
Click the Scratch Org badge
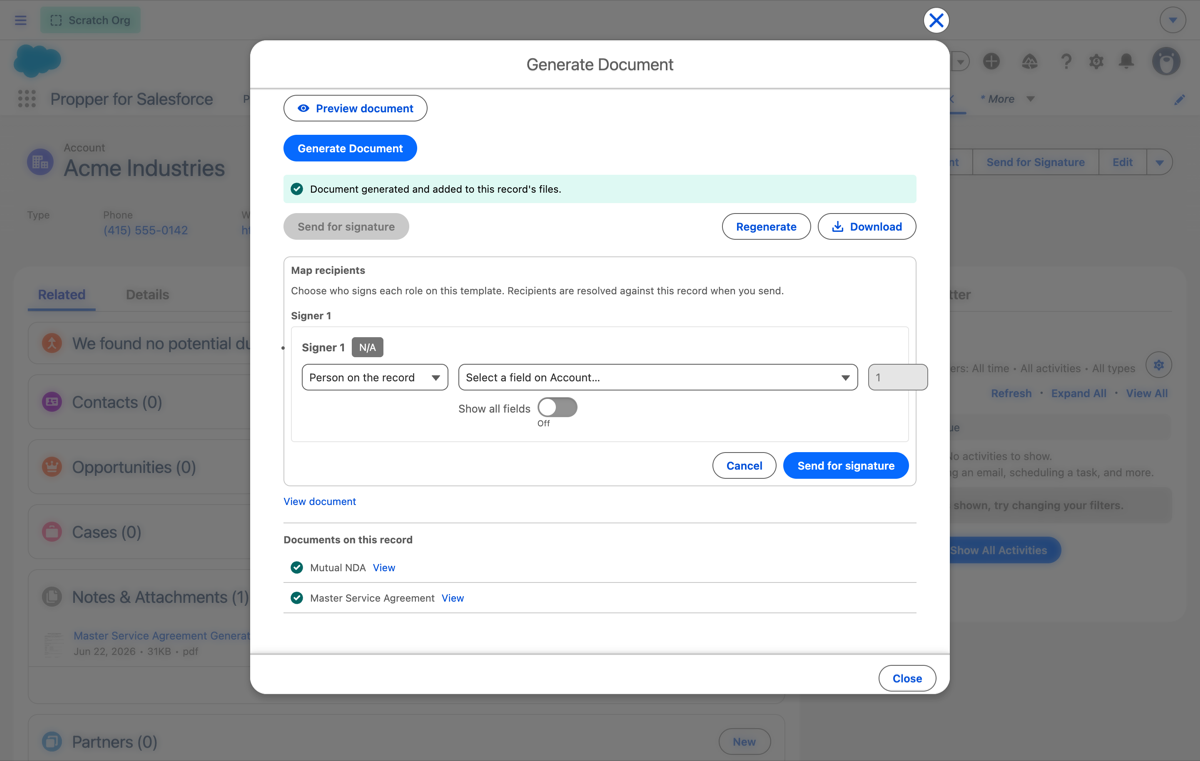(x=90, y=20)
